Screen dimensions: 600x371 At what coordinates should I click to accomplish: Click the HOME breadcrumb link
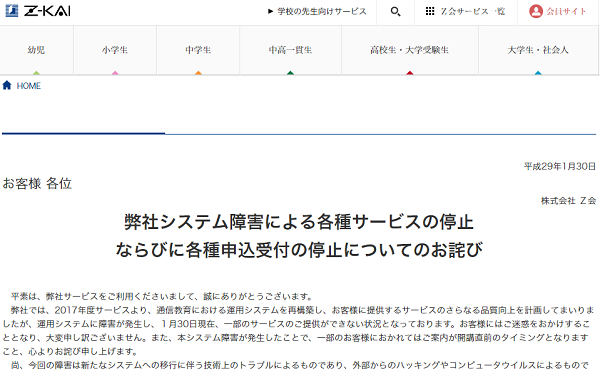(x=28, y=86)
